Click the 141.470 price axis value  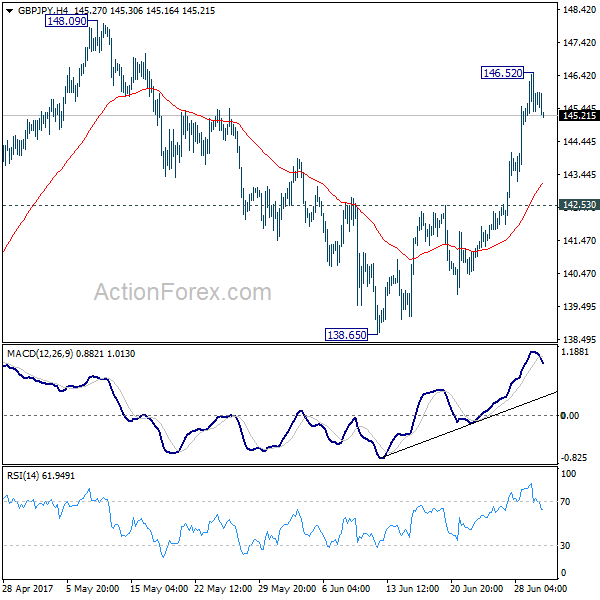(579, 241)
